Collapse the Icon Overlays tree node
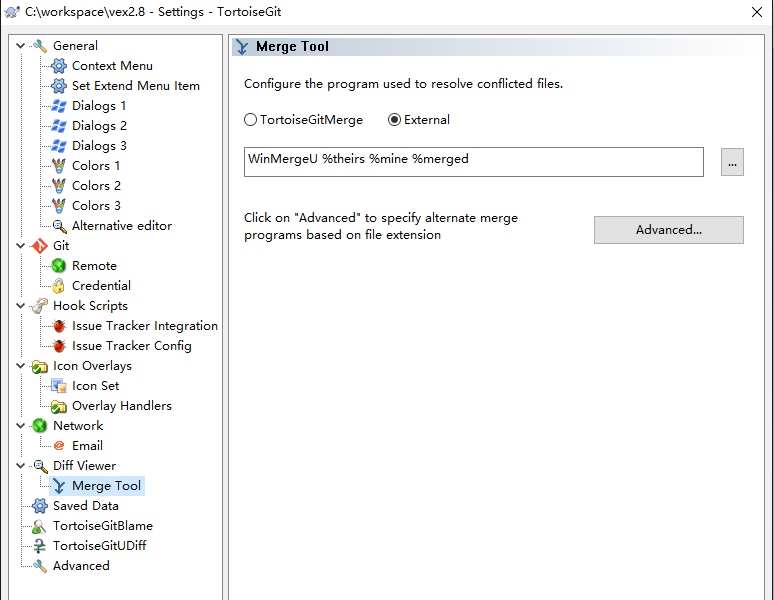 21,366
